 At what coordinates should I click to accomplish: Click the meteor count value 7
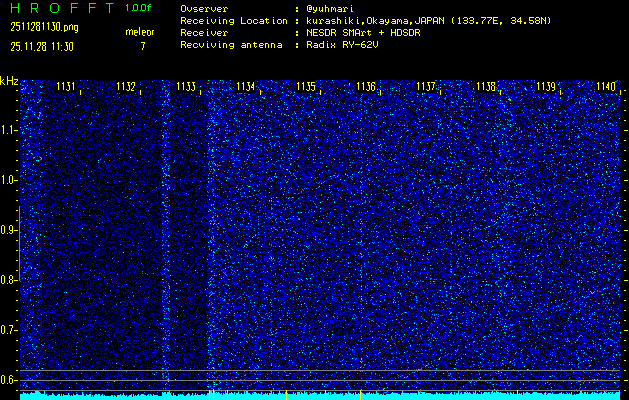point(143,46)
